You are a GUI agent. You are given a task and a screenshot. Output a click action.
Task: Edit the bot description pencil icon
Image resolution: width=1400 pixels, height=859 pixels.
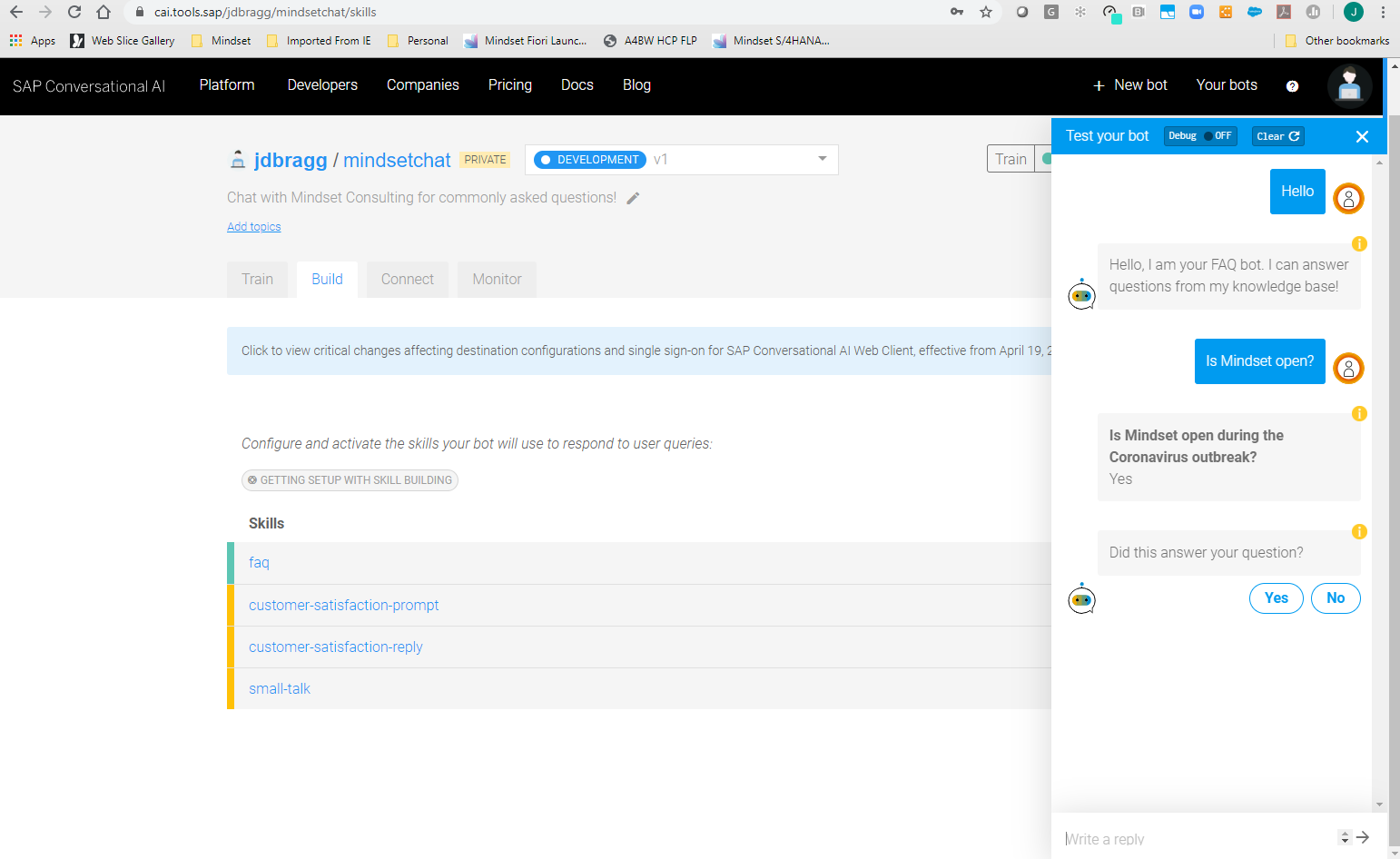633,198
